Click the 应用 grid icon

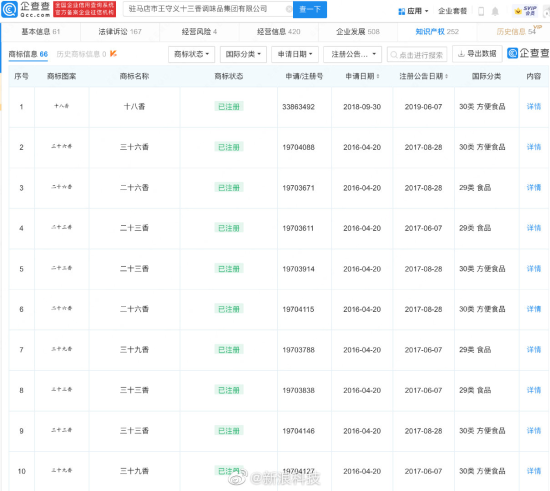tap(402, 11)
